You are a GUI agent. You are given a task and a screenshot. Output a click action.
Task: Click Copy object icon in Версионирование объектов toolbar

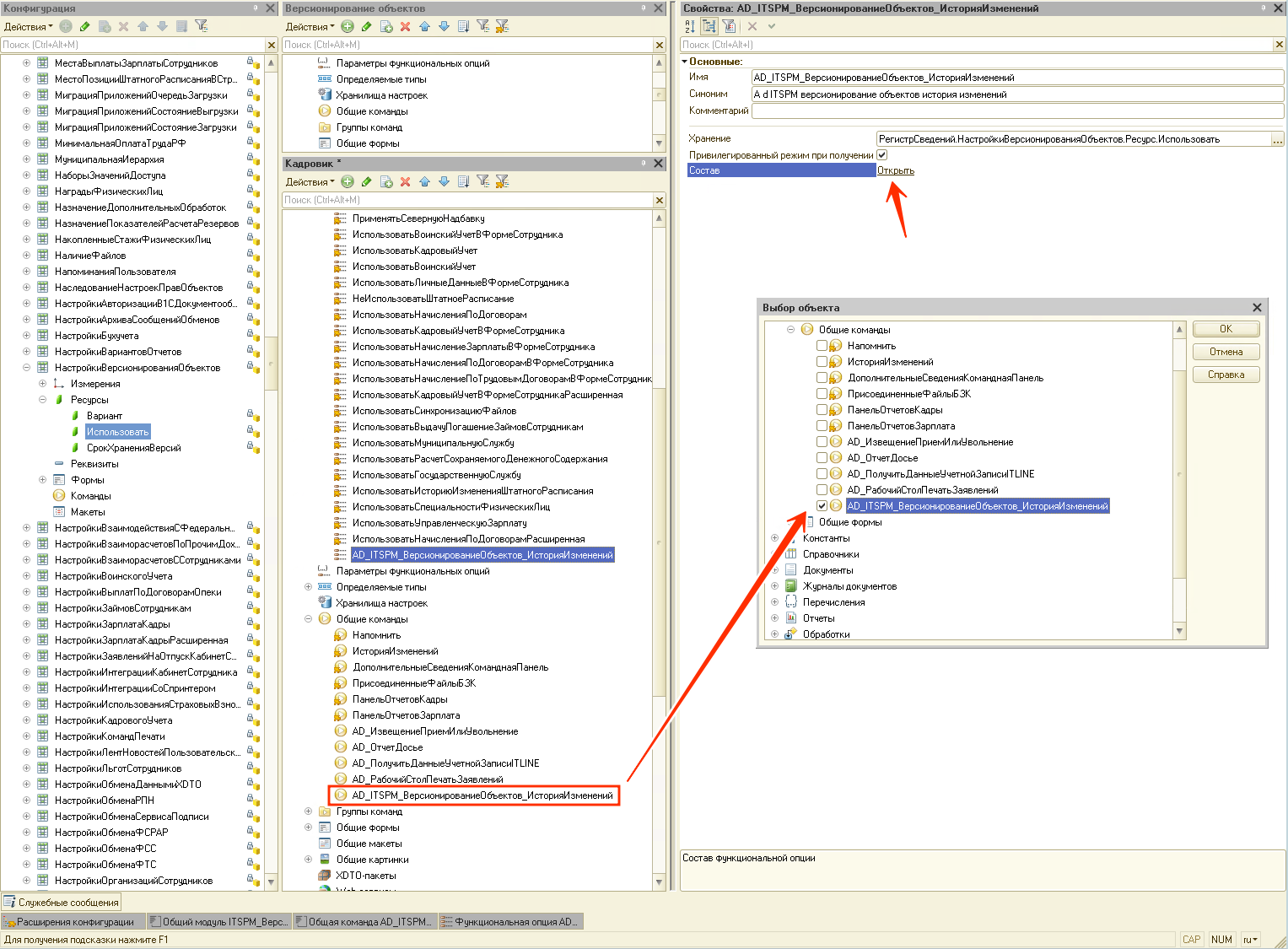386,26
